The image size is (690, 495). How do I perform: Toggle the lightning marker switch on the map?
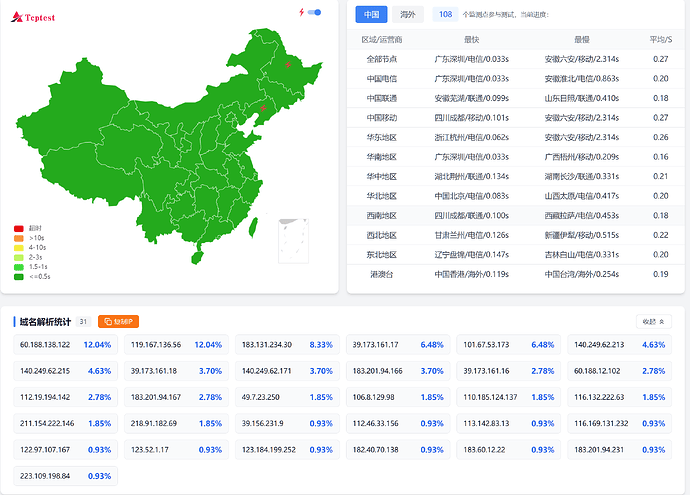[315, 12]
